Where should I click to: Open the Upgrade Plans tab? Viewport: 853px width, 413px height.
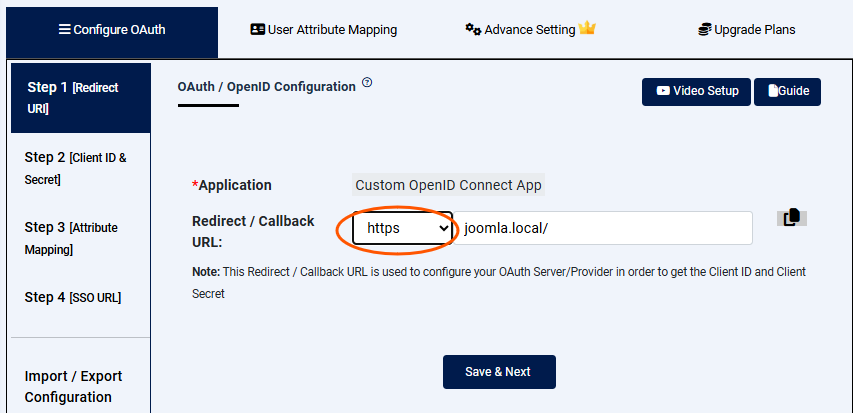tap(747, 30)
